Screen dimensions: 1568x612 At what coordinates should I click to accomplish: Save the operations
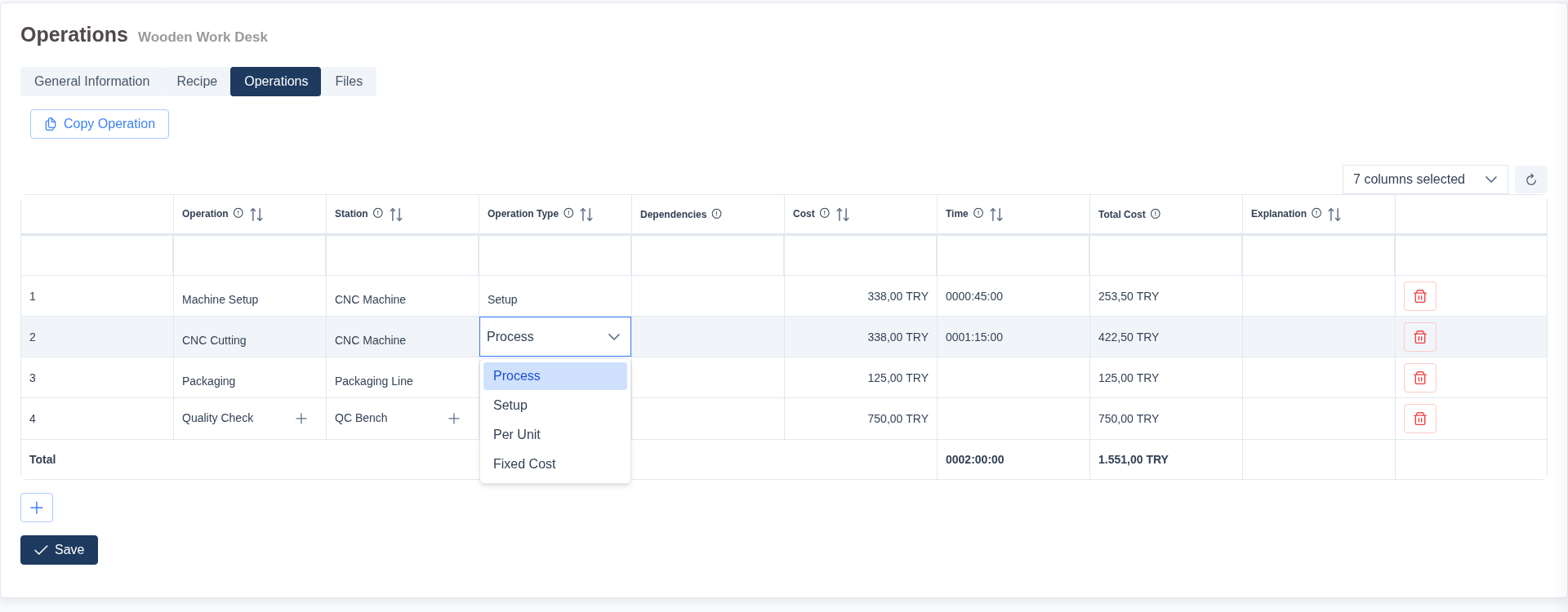(x=59, y=550)
